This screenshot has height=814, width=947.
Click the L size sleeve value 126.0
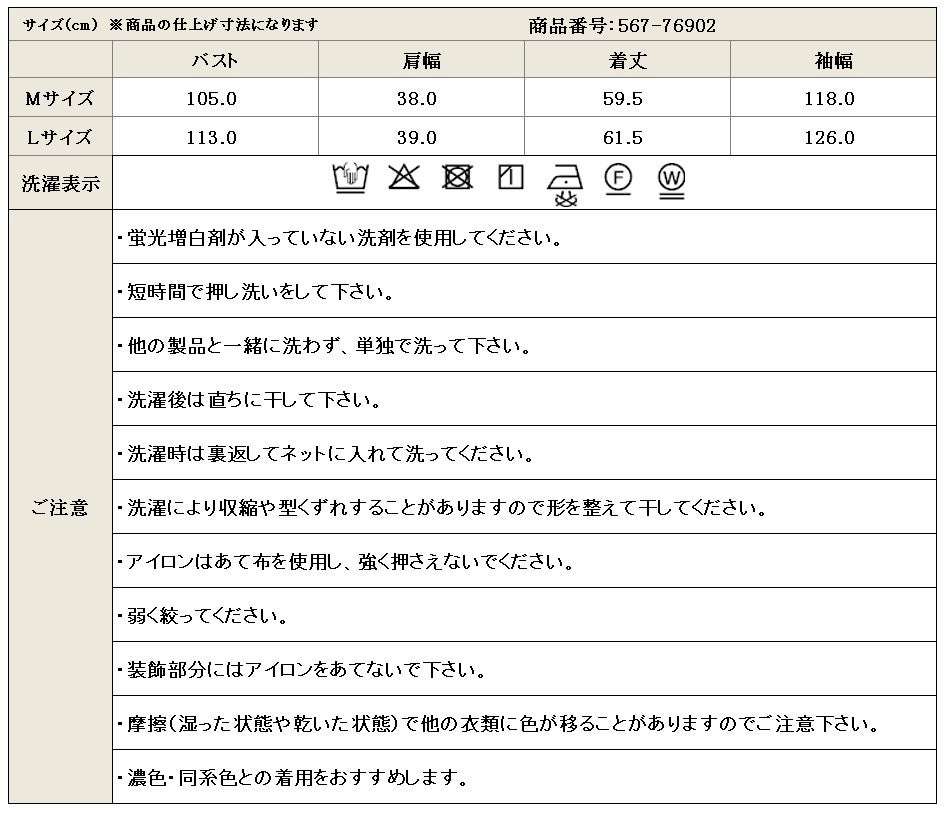[x=829, y=138]
